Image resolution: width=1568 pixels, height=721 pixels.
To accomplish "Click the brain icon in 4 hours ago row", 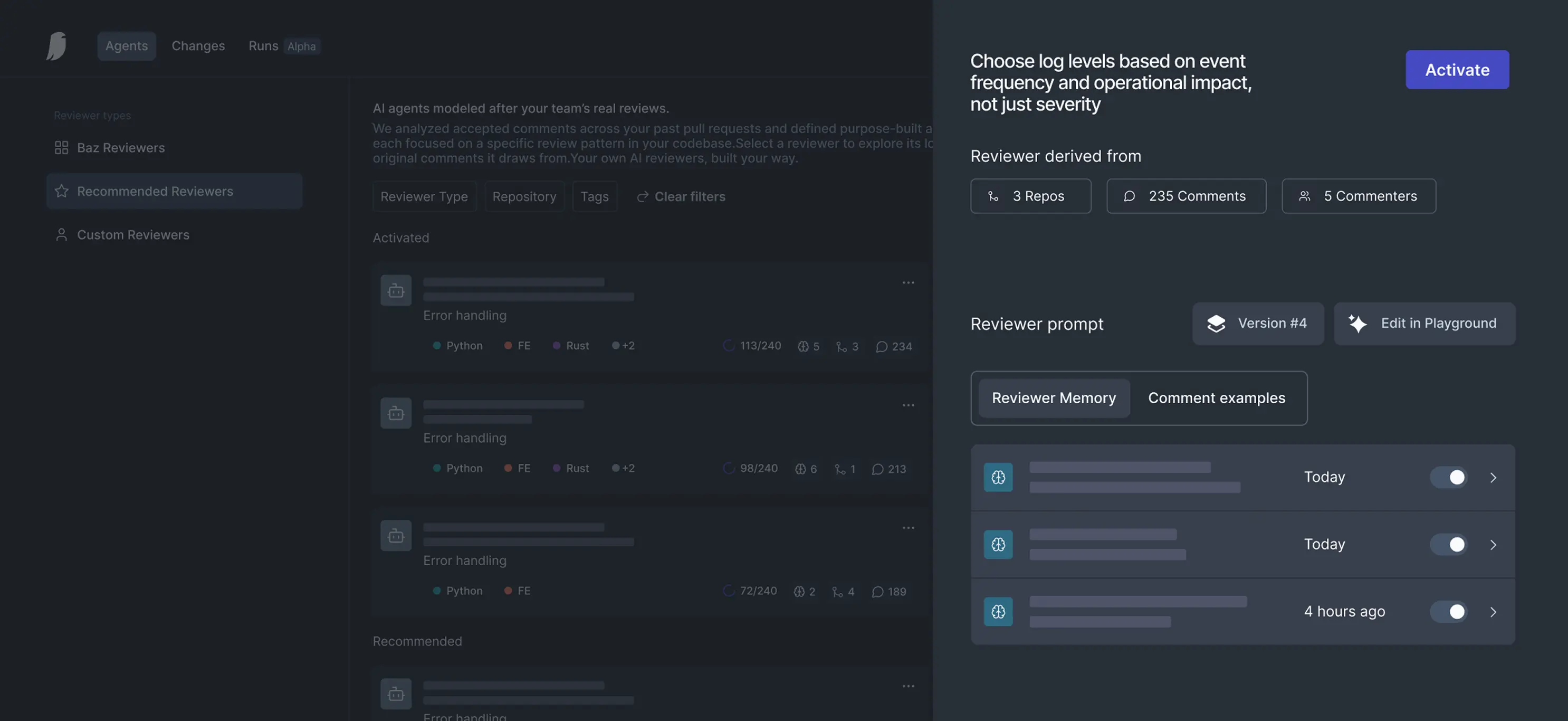I will click(998, 611).
